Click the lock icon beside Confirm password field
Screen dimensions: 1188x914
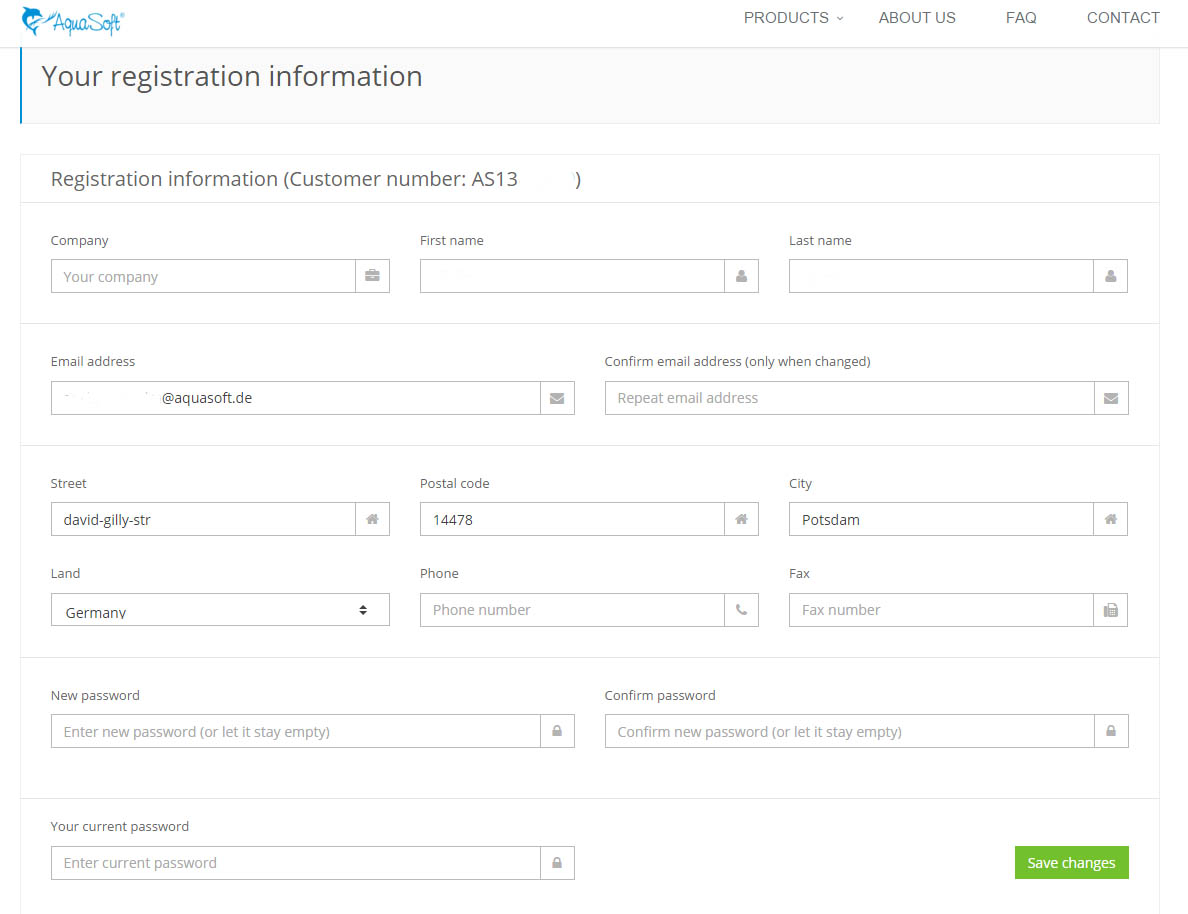(x=1111, y=731)
